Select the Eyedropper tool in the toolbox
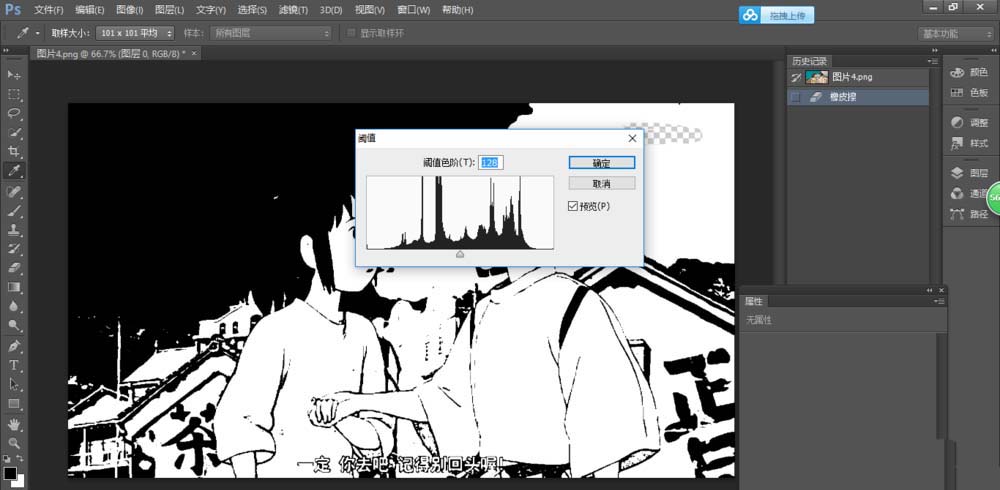Image resolution: width=1000 pixels, height=490 pixels. (x=14, y=171)
